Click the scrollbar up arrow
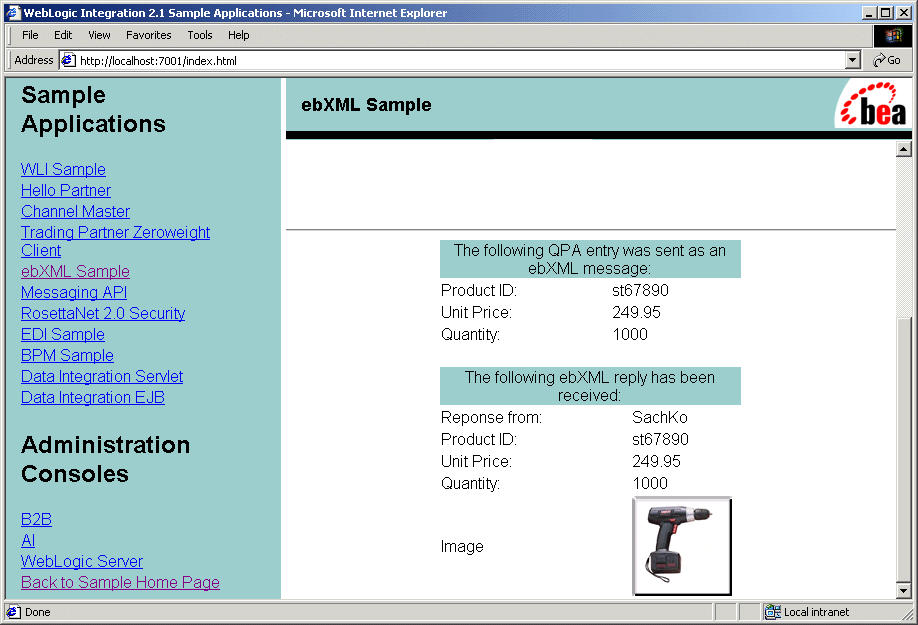918x625 pixels. pos(903,150)
